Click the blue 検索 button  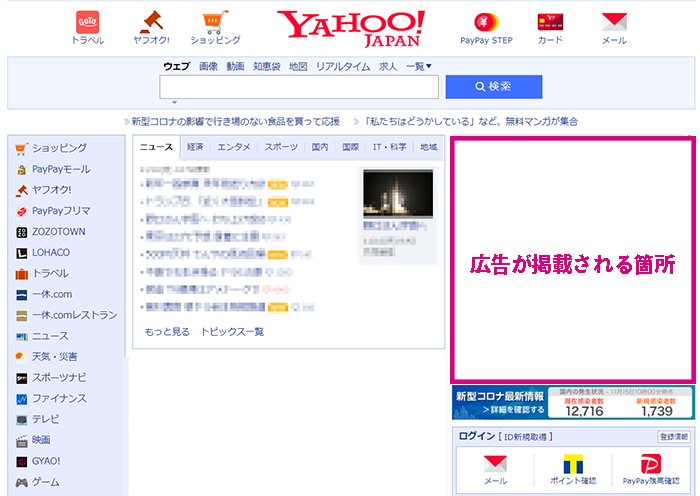[x=494, y=87]
